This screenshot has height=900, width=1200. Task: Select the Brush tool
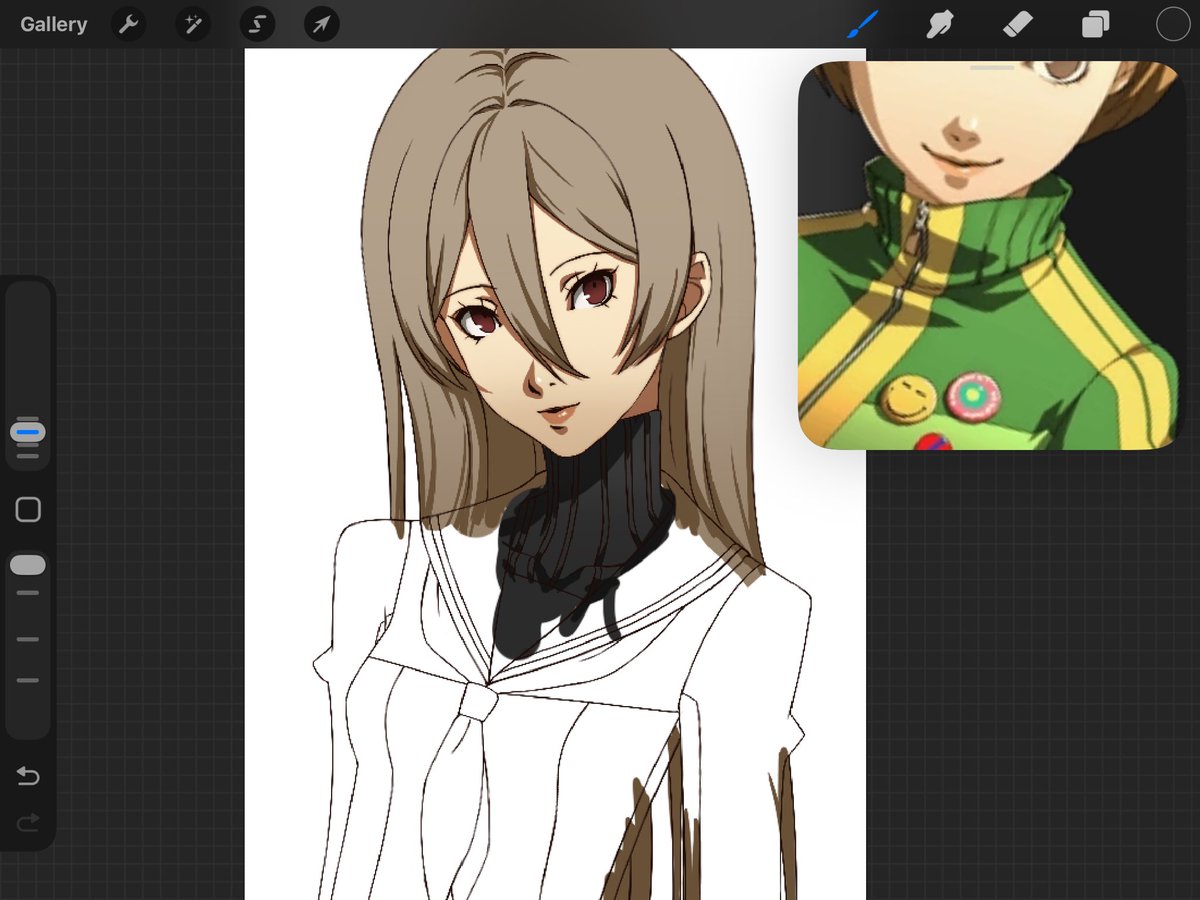click(x=862, y=24)
